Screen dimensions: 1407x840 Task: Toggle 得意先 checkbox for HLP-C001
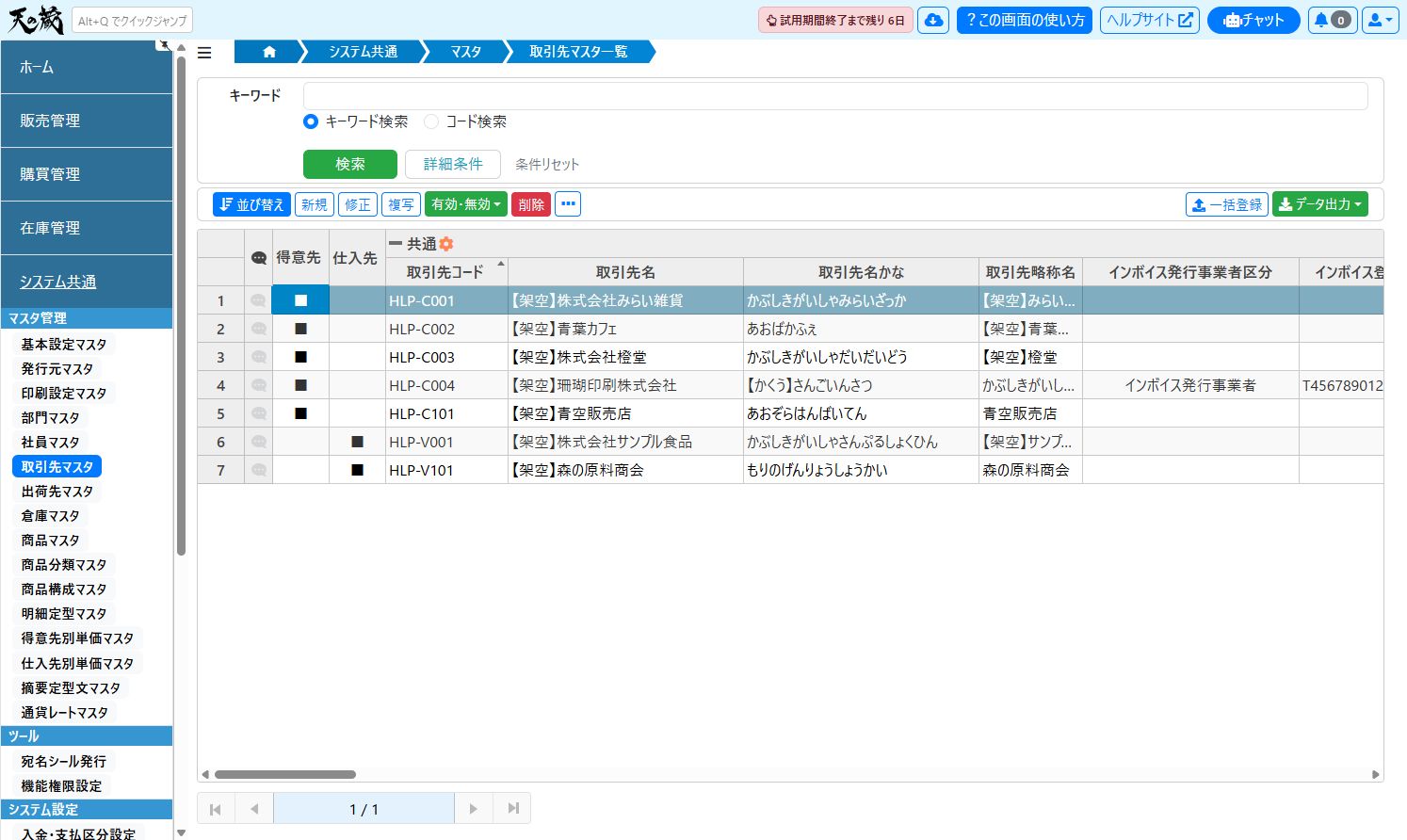[x=300, y=300]
